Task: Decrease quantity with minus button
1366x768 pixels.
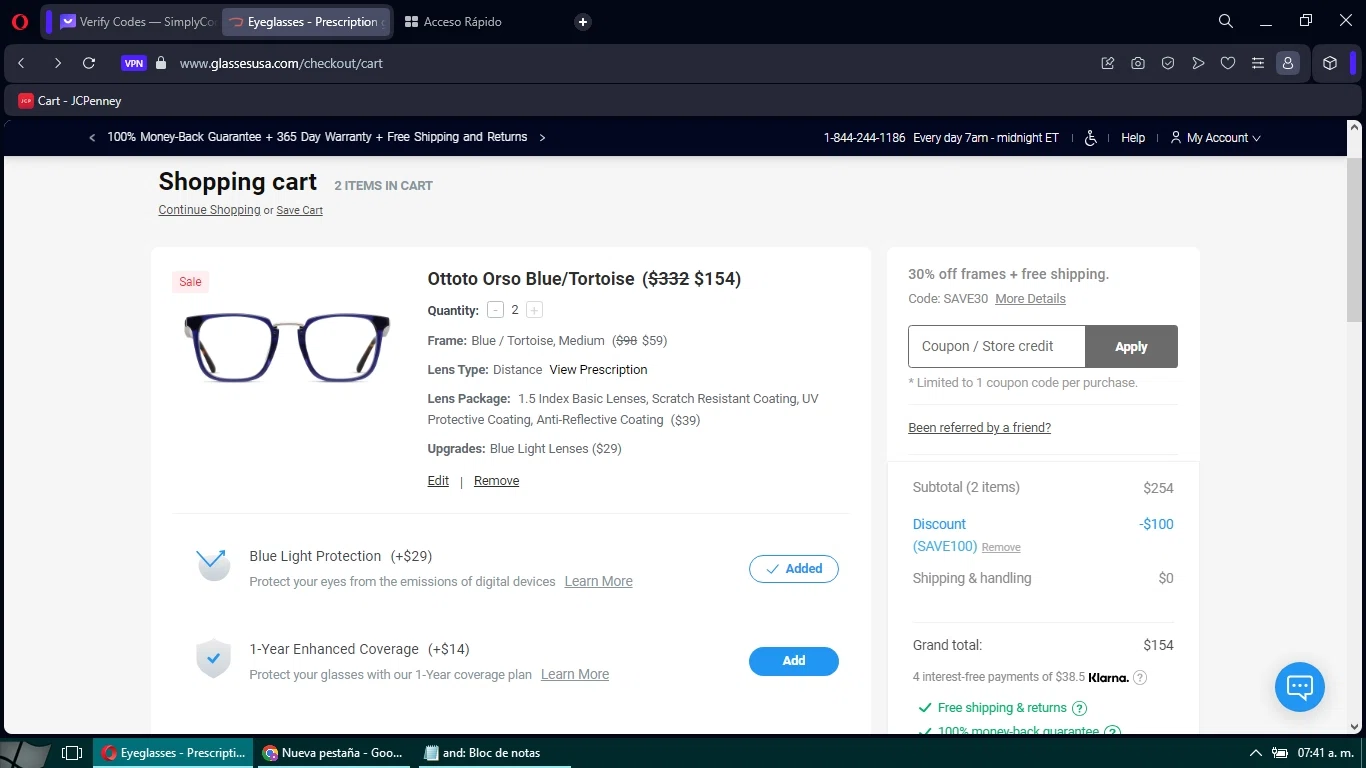Action: [x=496, y=310]
